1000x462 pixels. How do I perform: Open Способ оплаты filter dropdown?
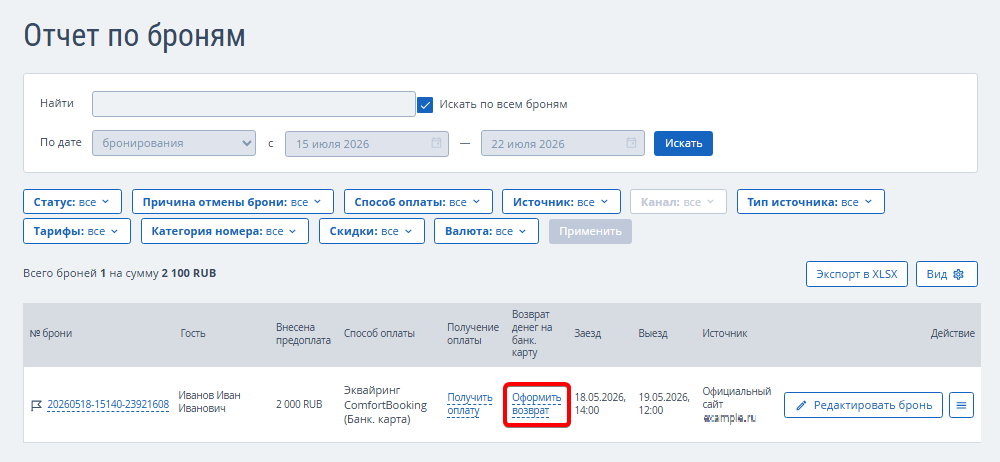(418, 202)
